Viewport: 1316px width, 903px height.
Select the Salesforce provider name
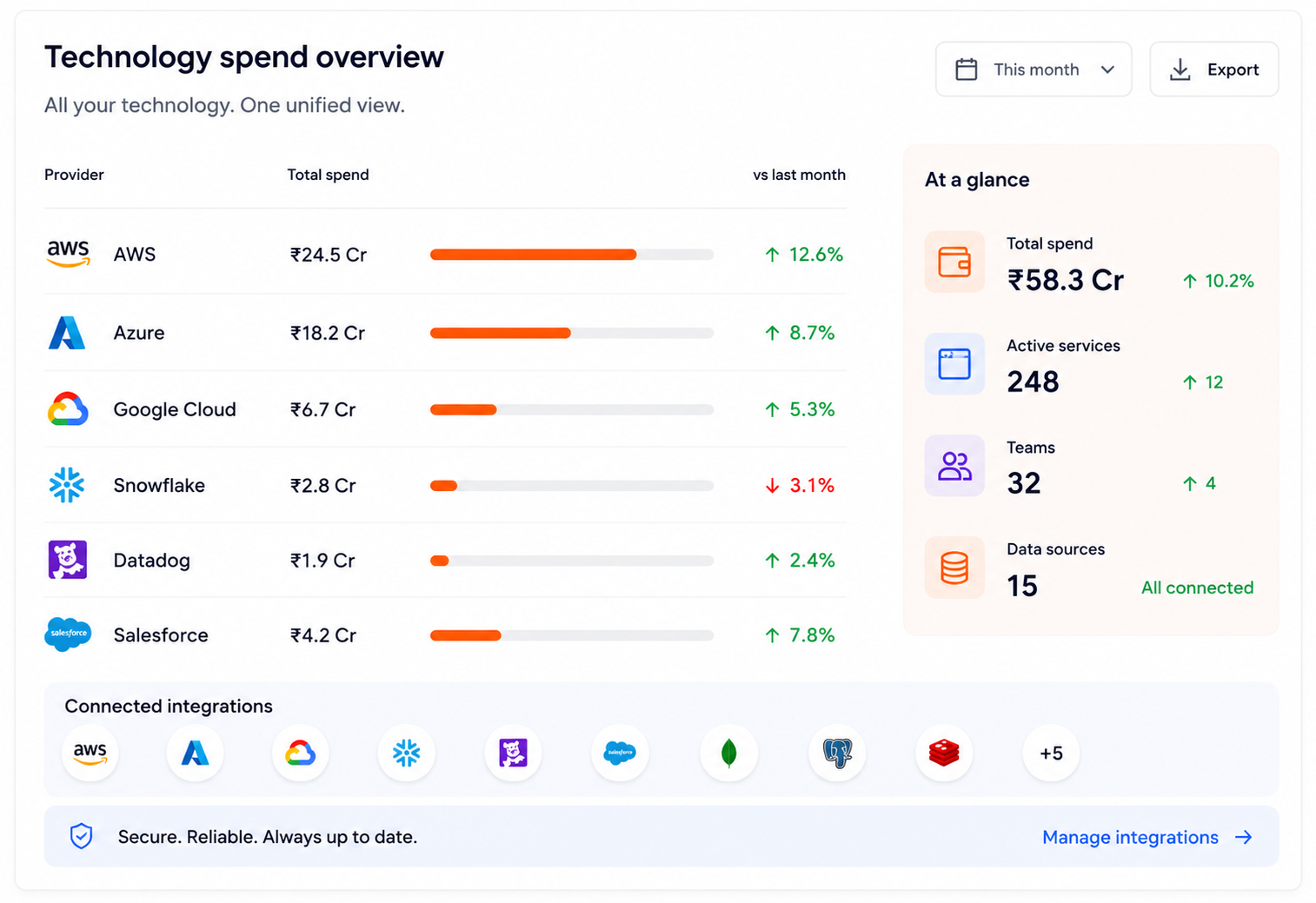[x=161, y=635]
